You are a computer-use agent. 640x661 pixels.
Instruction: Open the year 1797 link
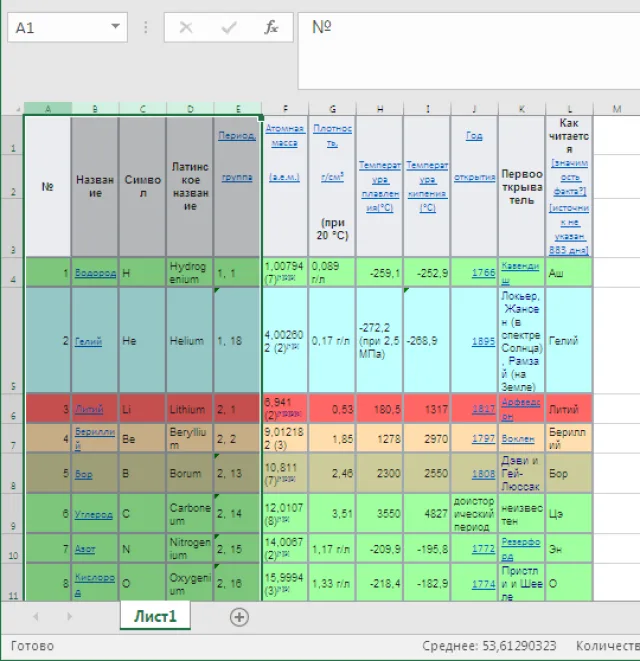pyautogui.click(x=483, y=438)
